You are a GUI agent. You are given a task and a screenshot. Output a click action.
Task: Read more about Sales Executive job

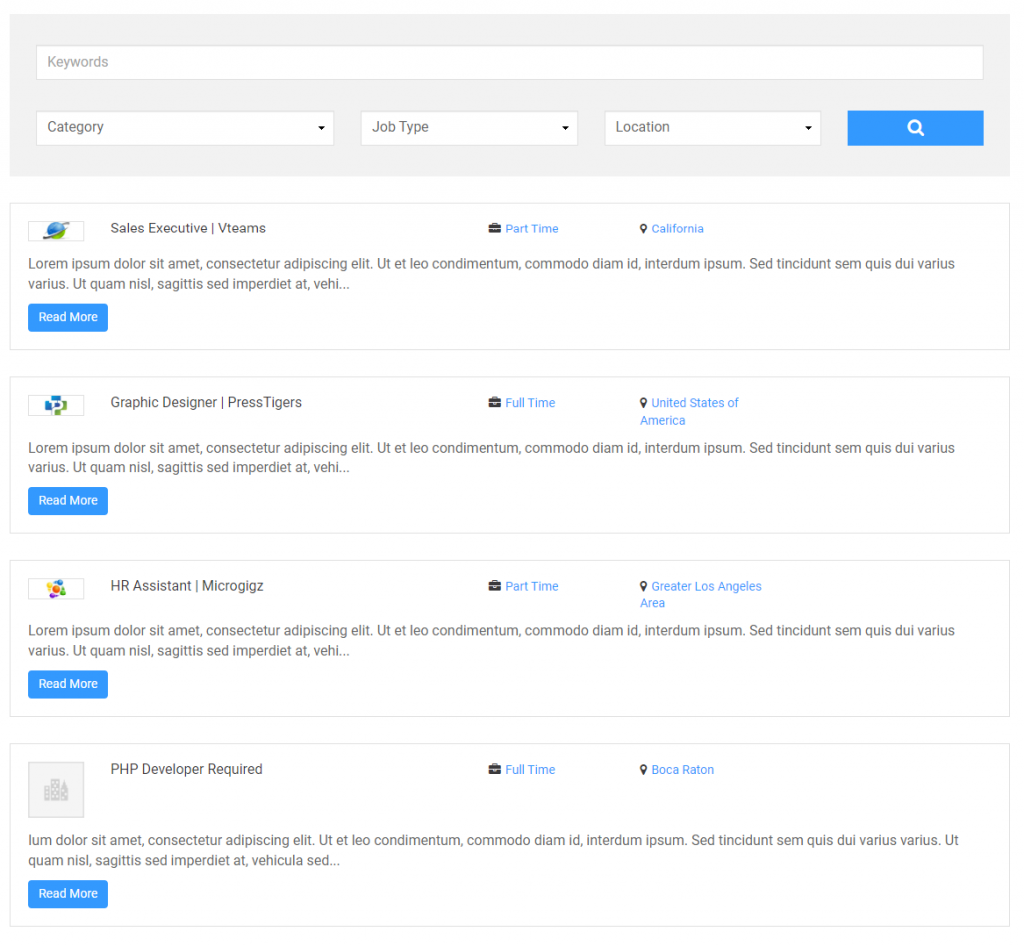click(x=68, y=318)
